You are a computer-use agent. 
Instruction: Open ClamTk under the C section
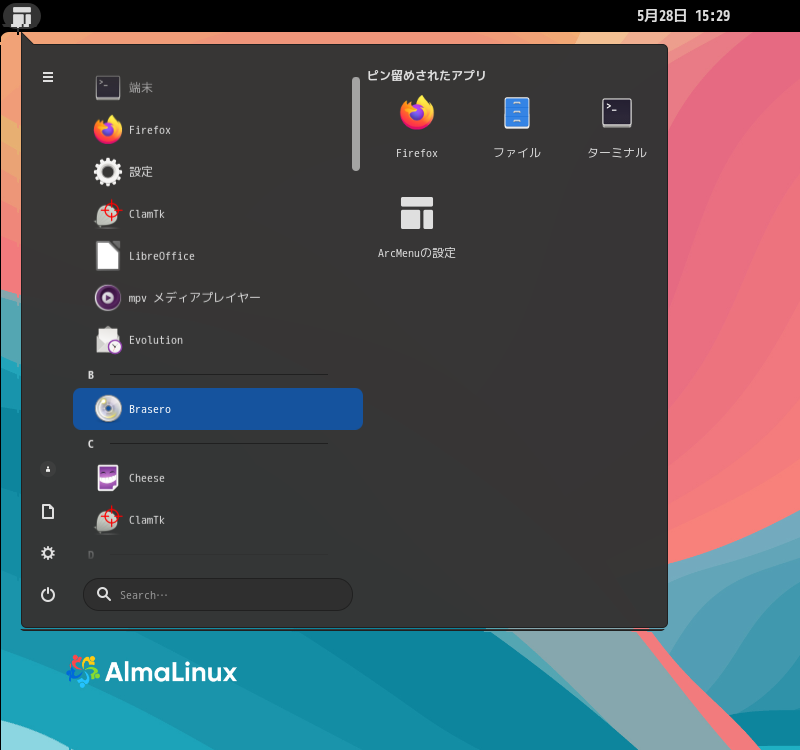218,520
